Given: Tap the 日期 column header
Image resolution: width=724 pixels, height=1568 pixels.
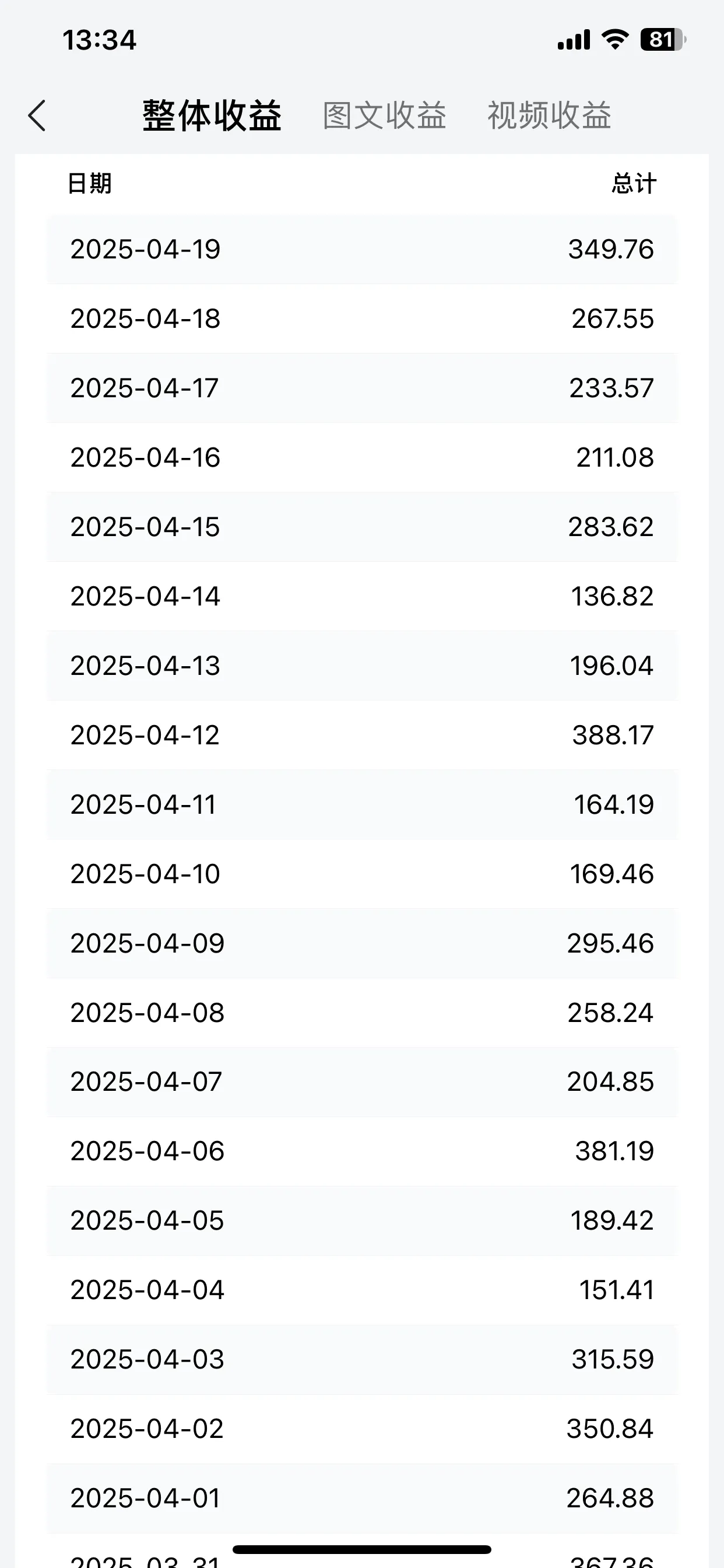Looking at the screenshot, I should click(x=89, y=183).
